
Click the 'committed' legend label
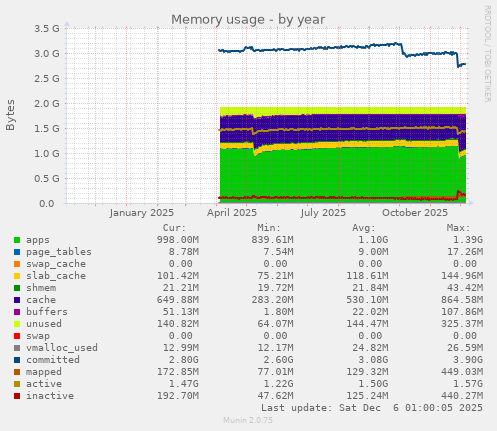(x=53, y=360)
